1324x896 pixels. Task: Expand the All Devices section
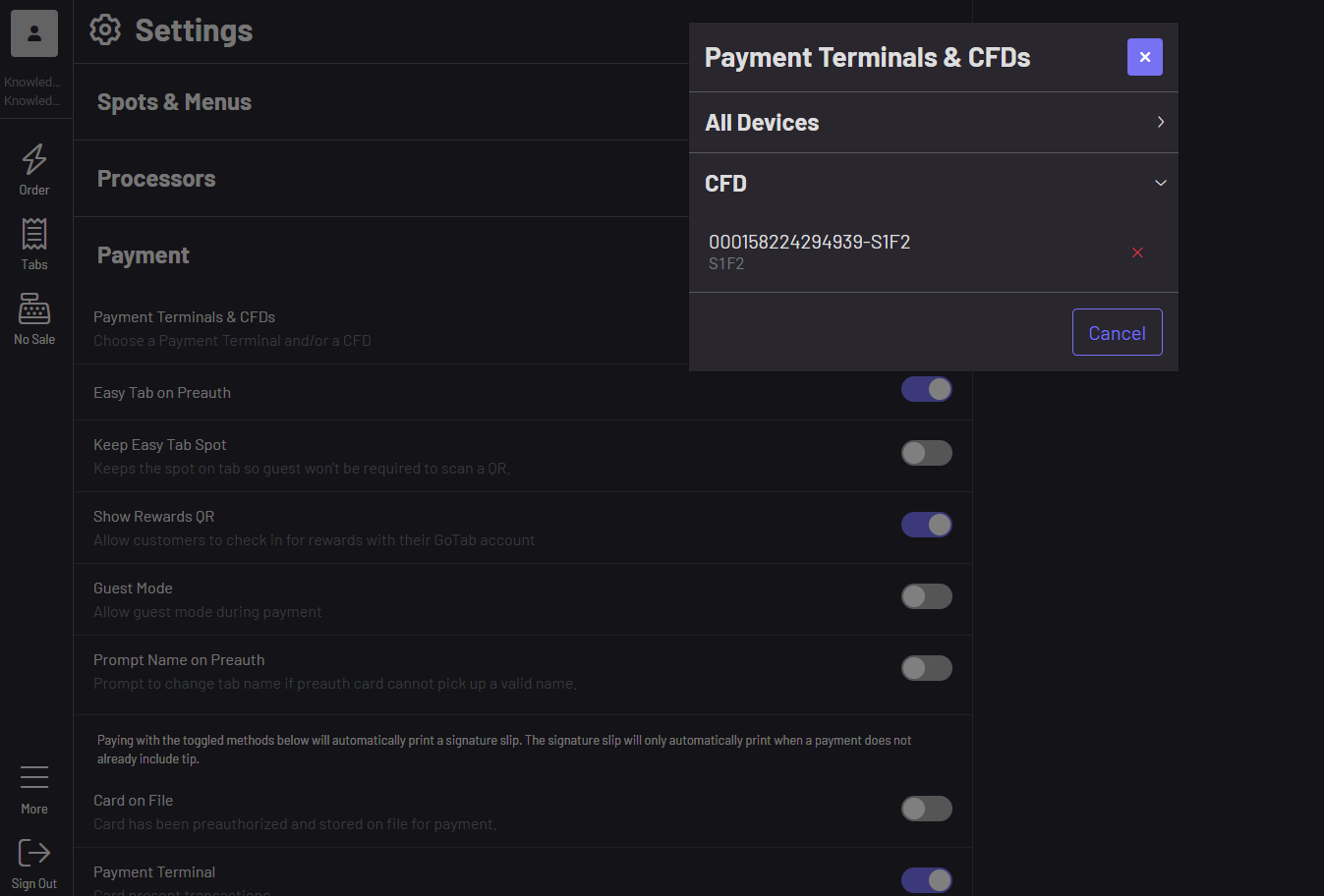1160,122
